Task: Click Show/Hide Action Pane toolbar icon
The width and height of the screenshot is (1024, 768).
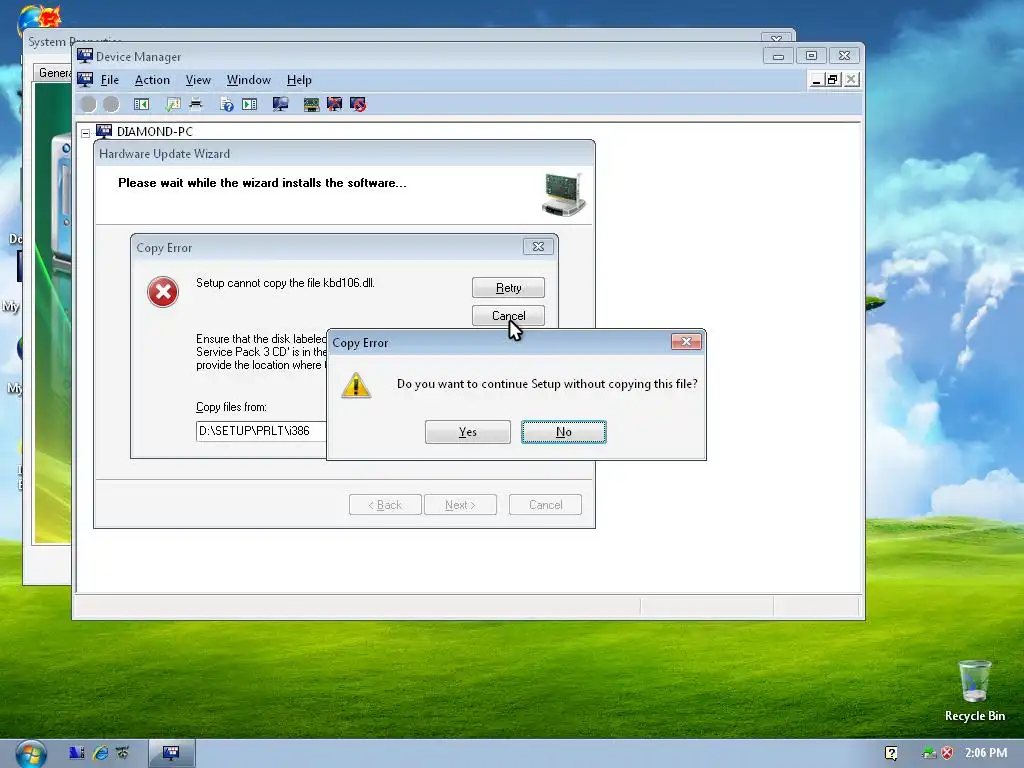Action: pyautogui.click(x=249, y=104)
